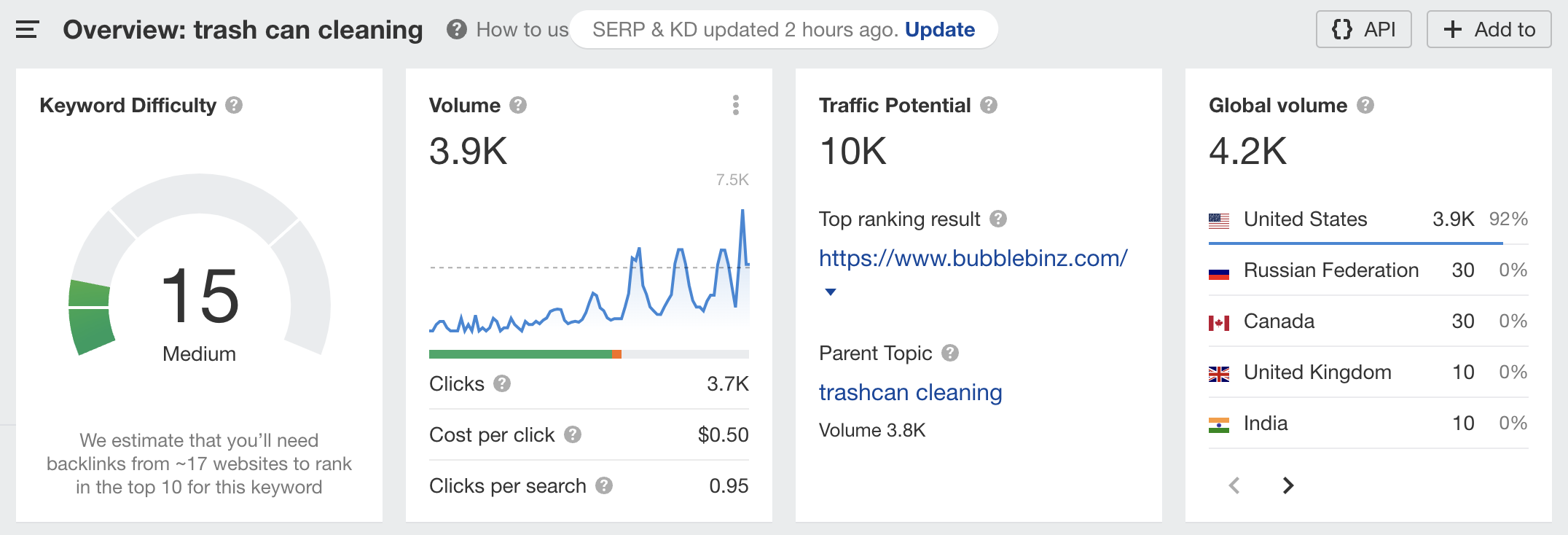1568x535 pixels.
Task: Click the Parent Topic help icon
Action: (x=950, y=354)
